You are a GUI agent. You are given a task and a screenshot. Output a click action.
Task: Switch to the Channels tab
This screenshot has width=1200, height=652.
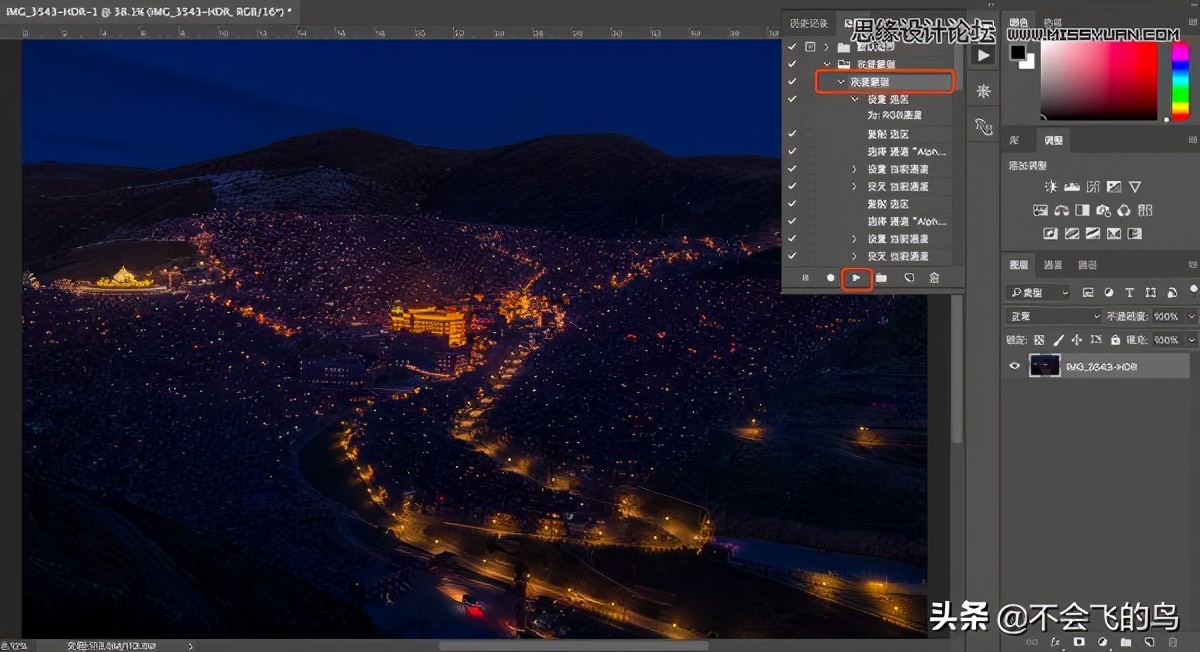point(1054,265)
